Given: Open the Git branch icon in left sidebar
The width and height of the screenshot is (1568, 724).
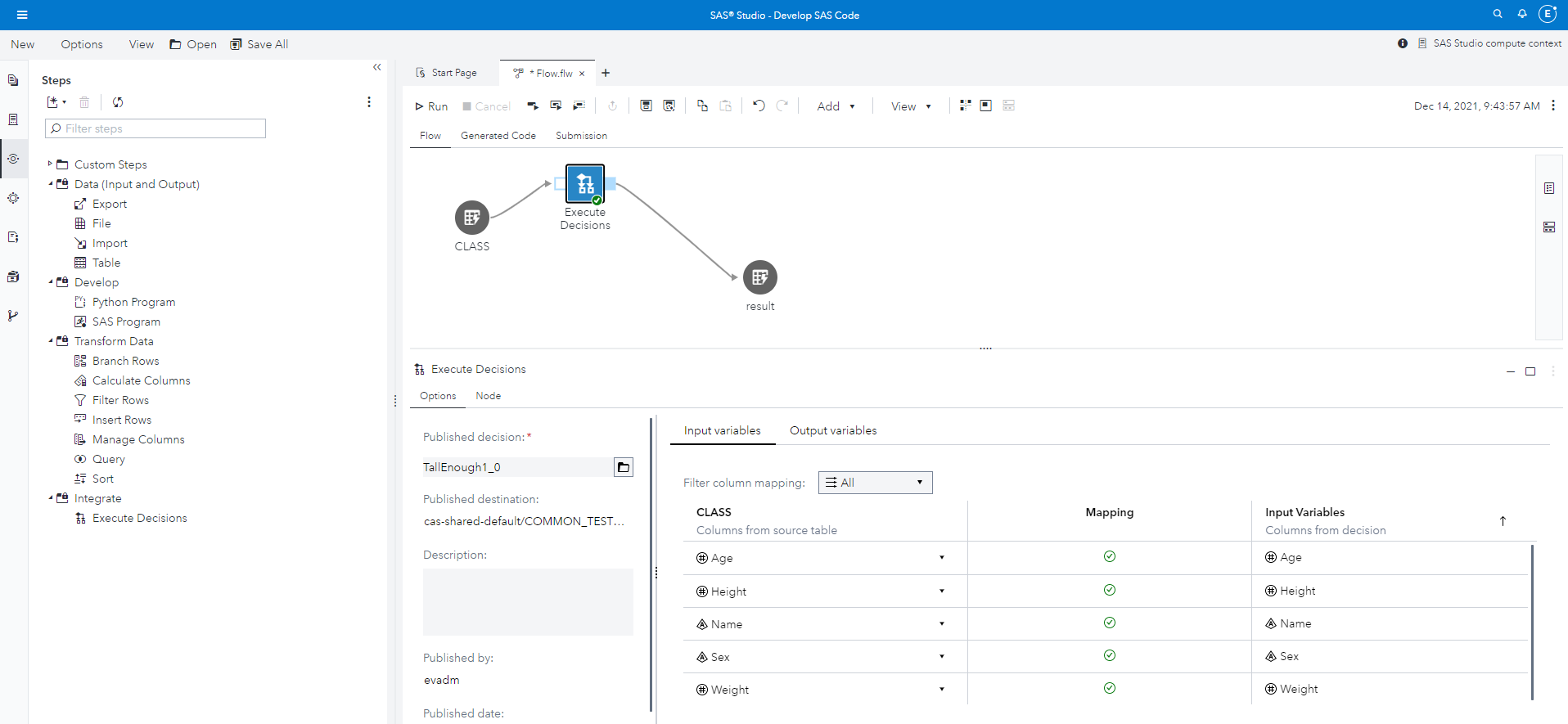Looking at the screenshot, I should coord(13,316).
